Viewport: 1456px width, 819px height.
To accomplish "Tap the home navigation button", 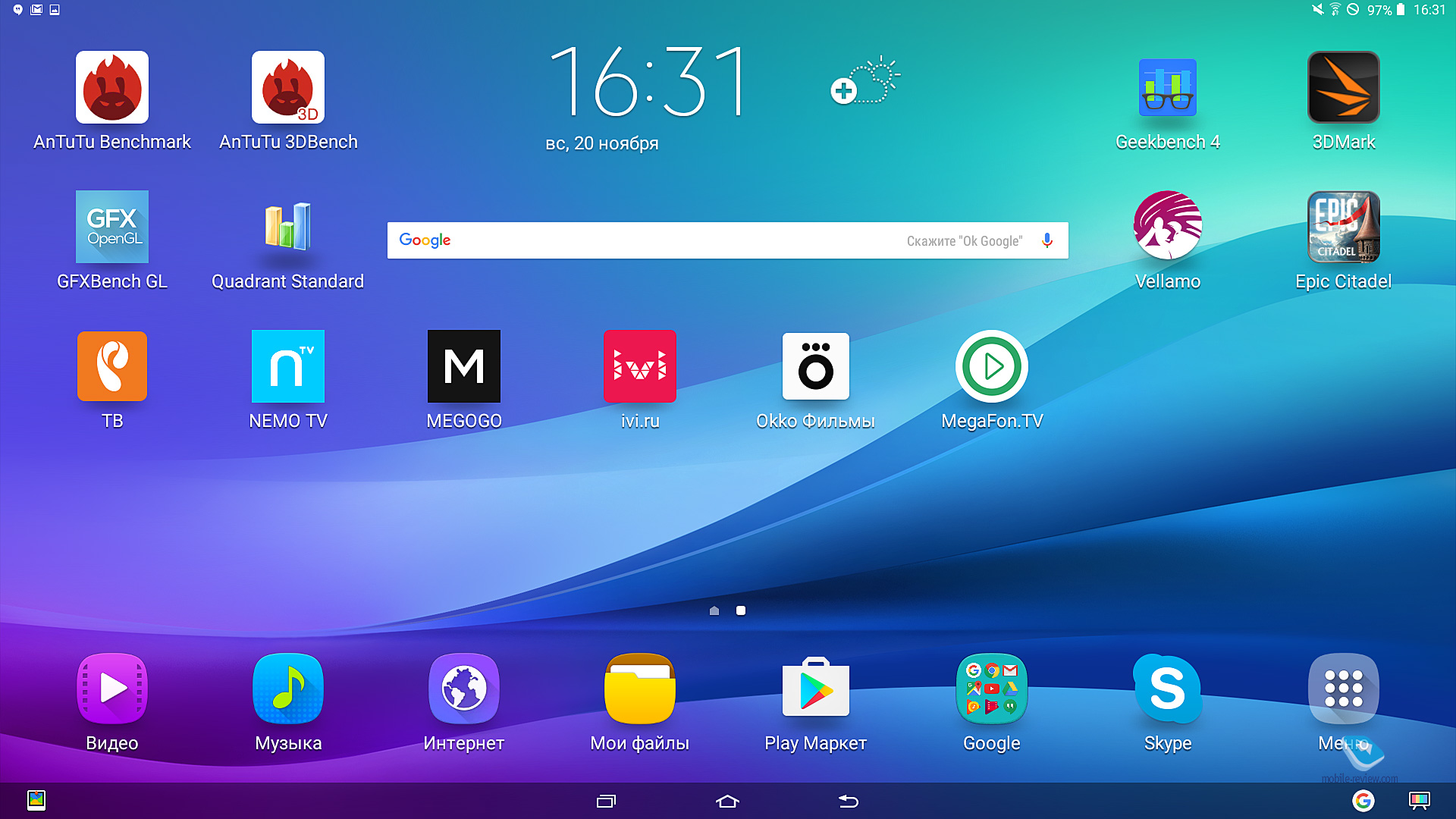I will tap(727, 802).
